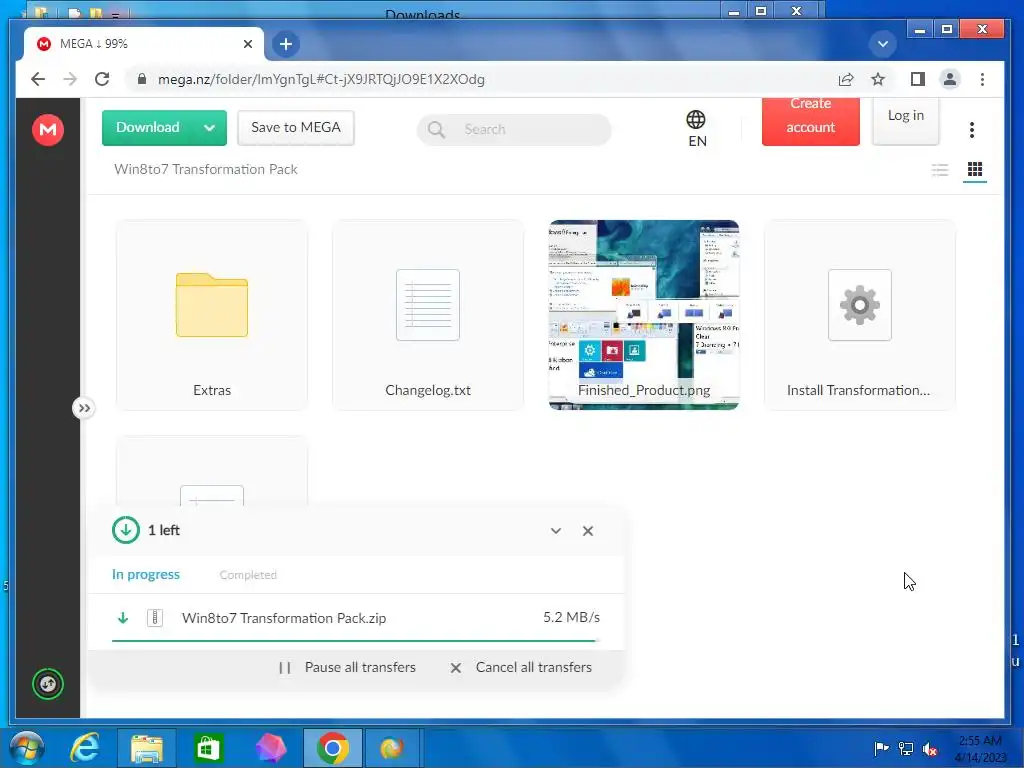
Task: Click the muted volume tray icon
Action: (930, 748)
